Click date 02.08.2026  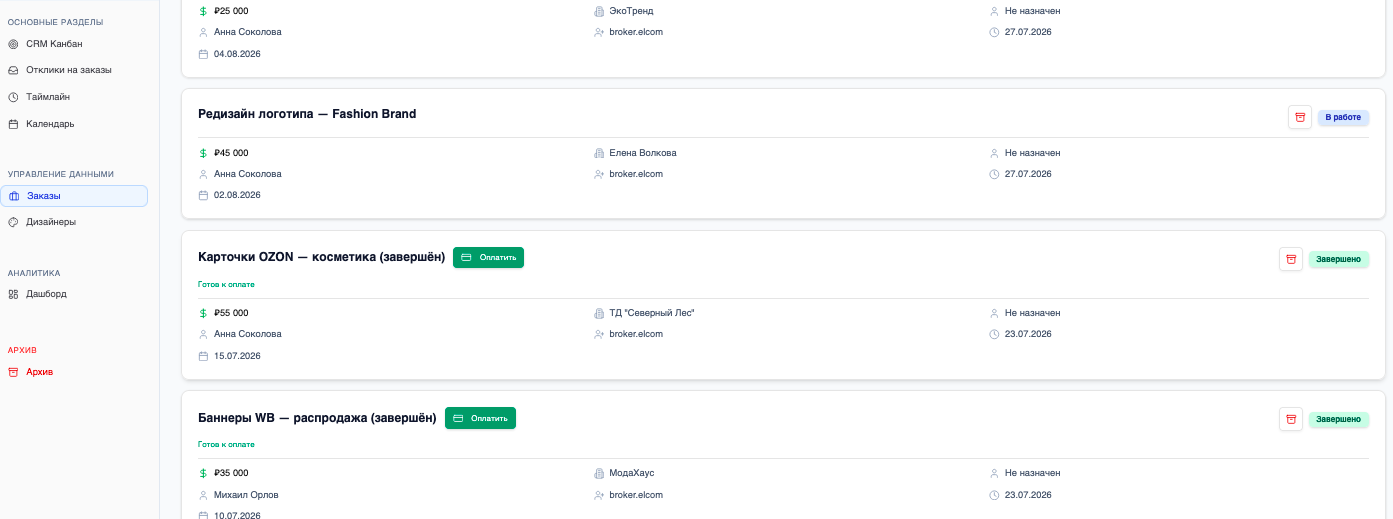click(x=237, y=195)
